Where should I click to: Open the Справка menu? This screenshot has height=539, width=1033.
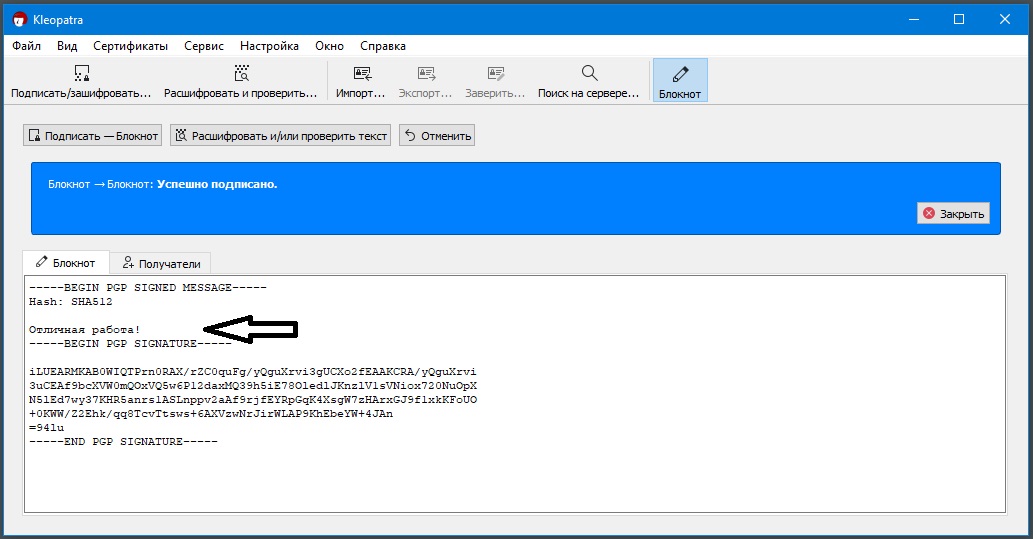383,46
